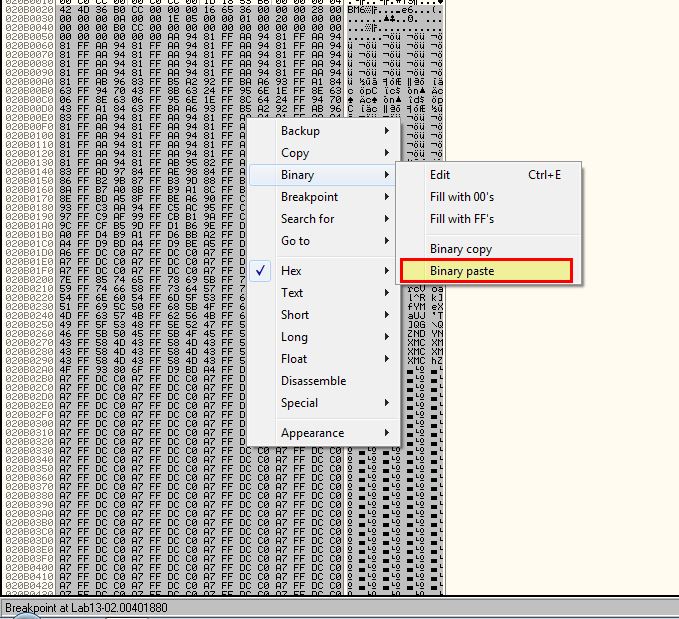Select the Binary menu entry
Viewport: 679px width, 619px height.
pyautogui.click(x=323, y=175)
